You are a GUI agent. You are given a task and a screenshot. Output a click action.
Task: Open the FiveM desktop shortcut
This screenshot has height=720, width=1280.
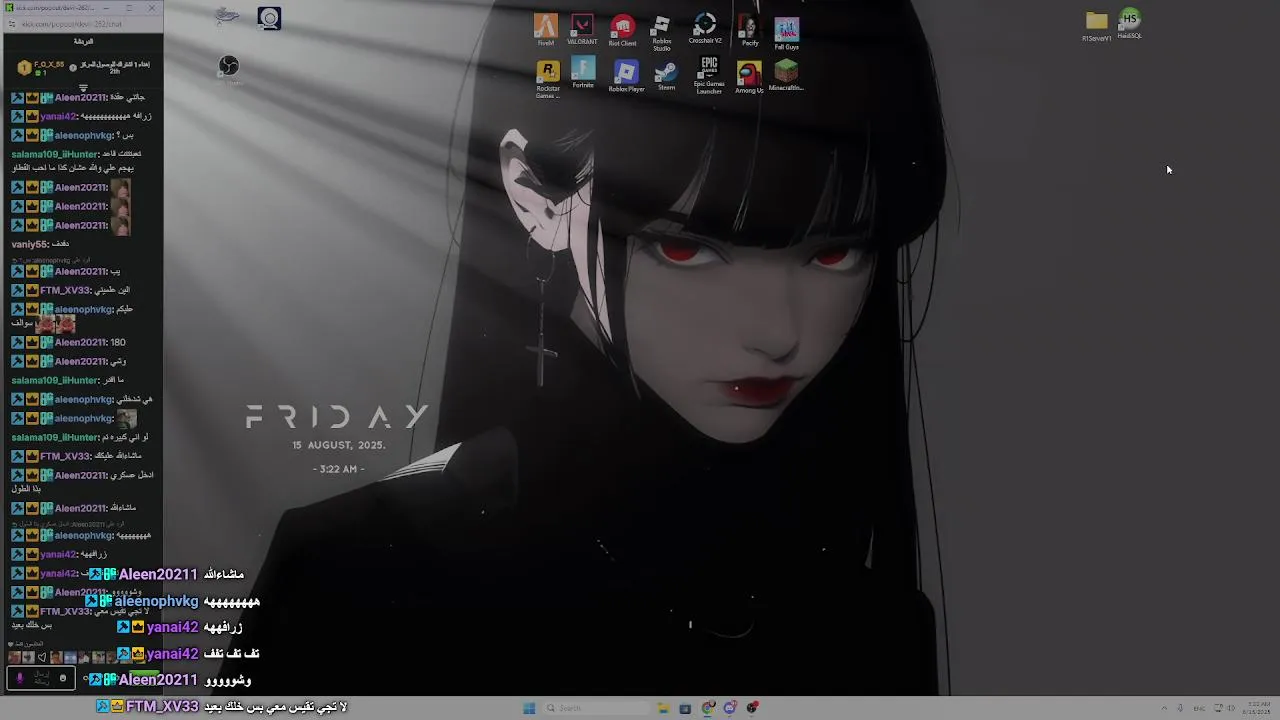(x=545, y=30)
